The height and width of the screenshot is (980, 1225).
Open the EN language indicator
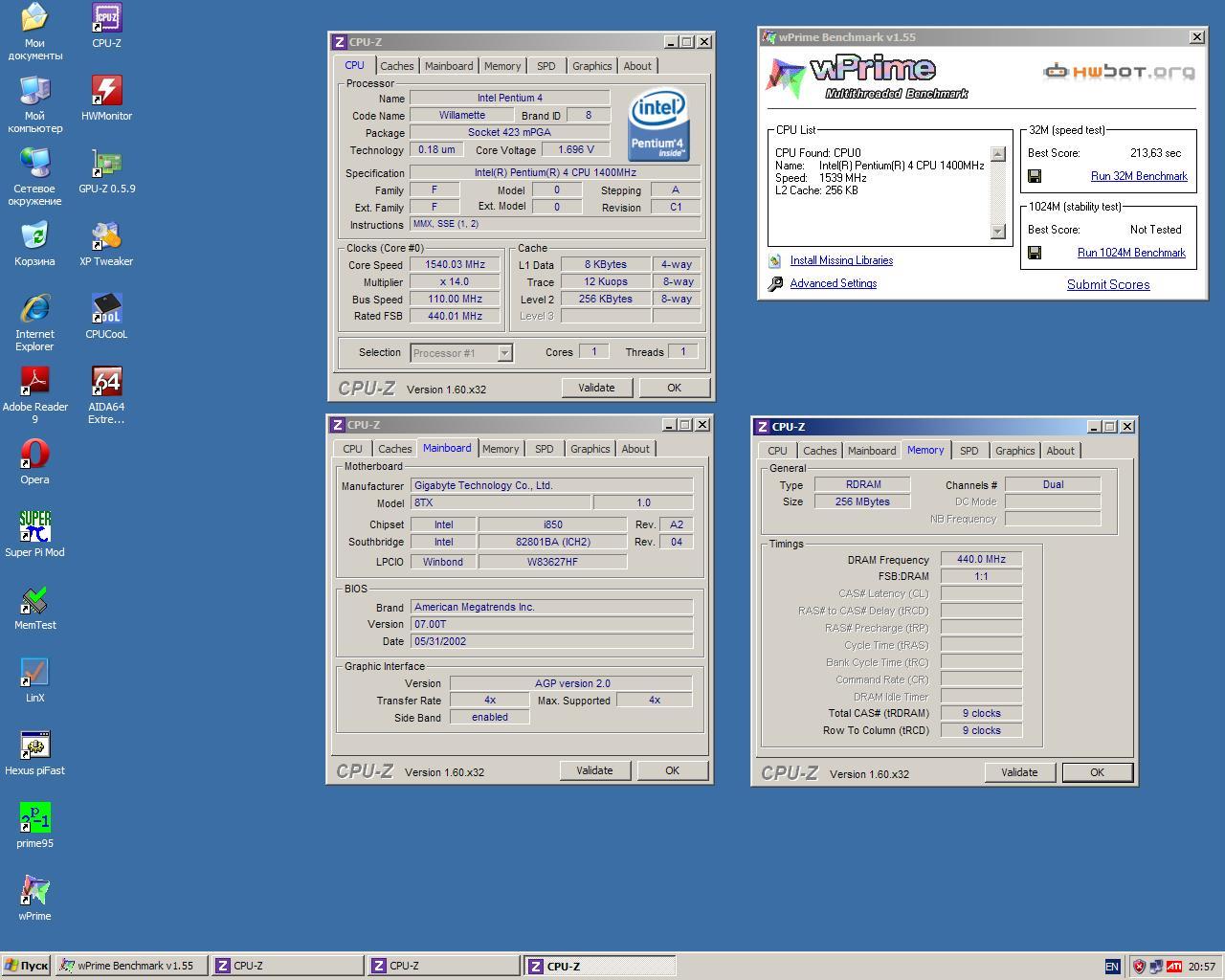click(x=1112, y=967)
